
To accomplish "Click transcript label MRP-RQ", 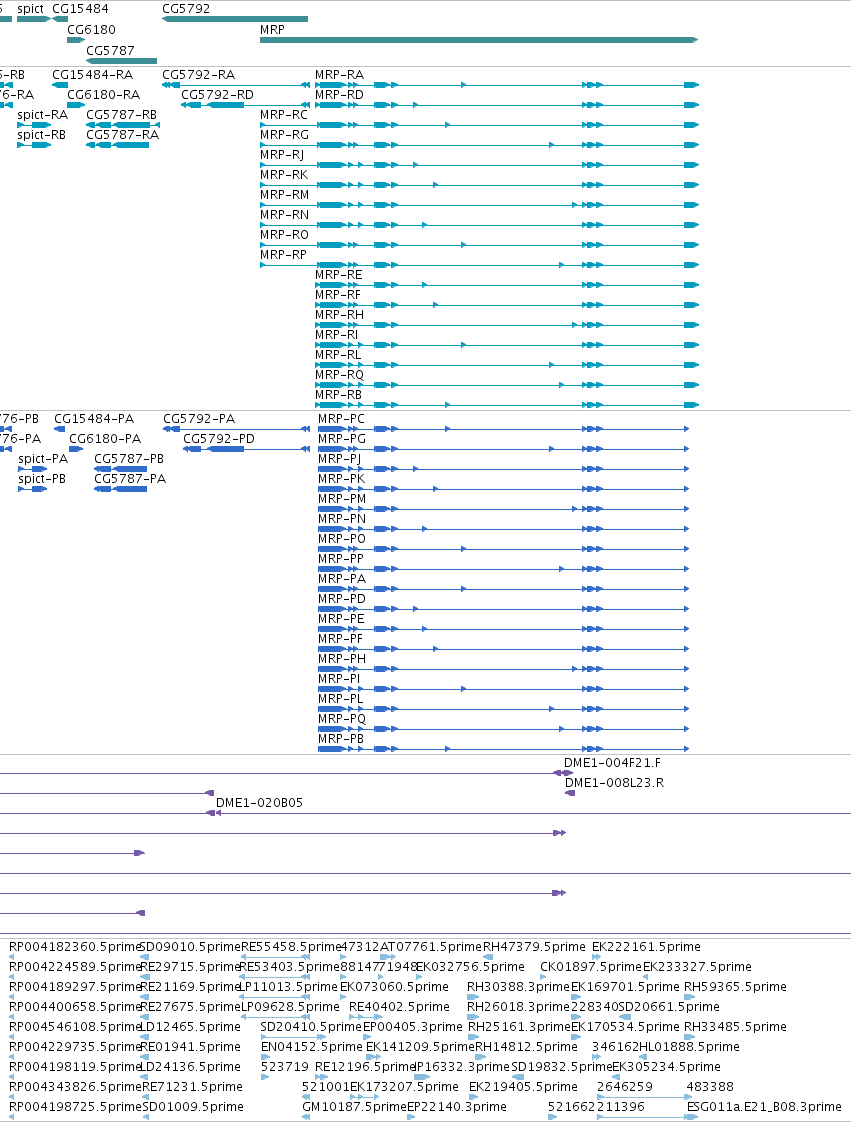I will [339, 376].
